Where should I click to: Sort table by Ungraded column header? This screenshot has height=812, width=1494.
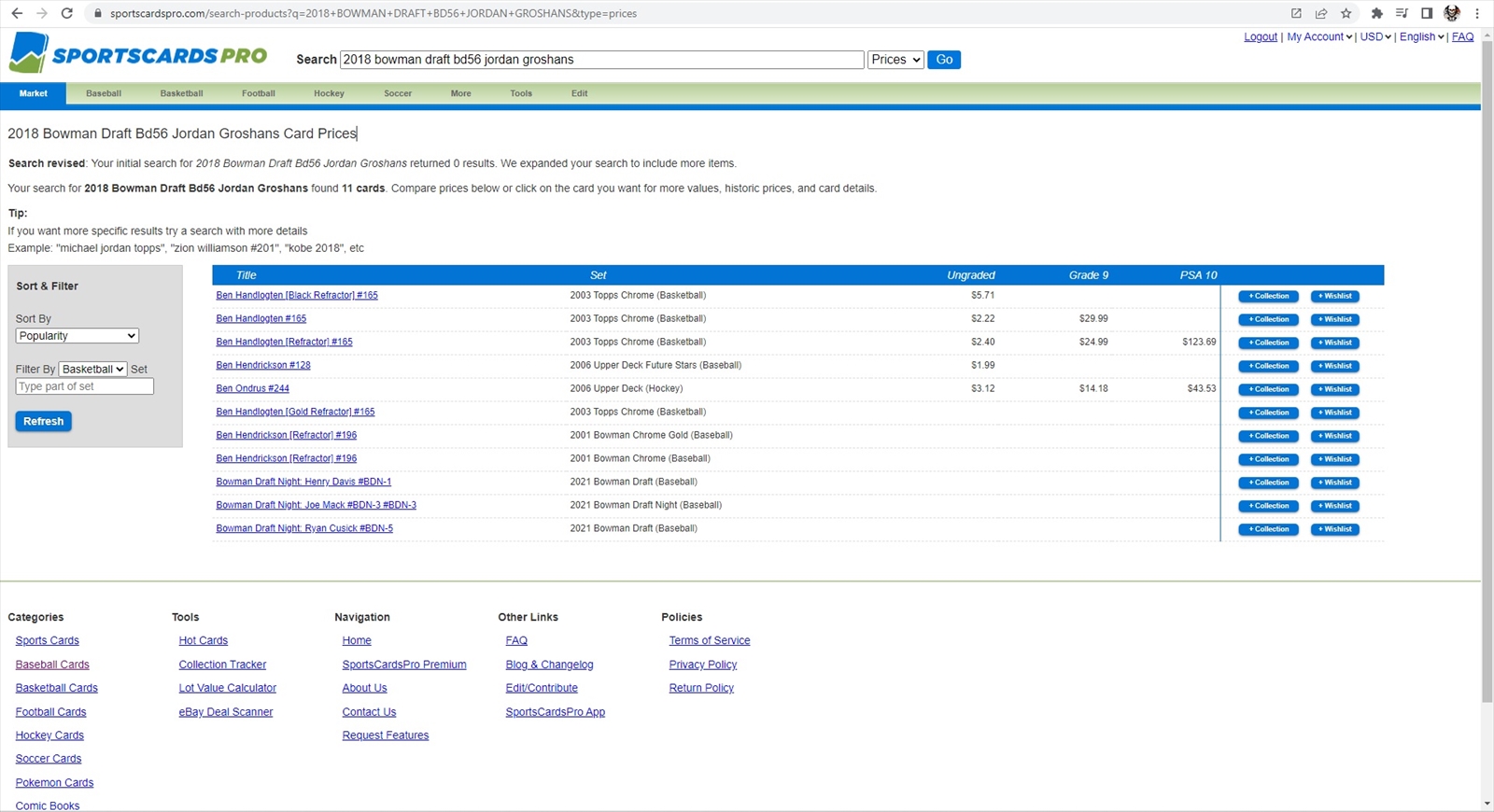pos(971,275)
